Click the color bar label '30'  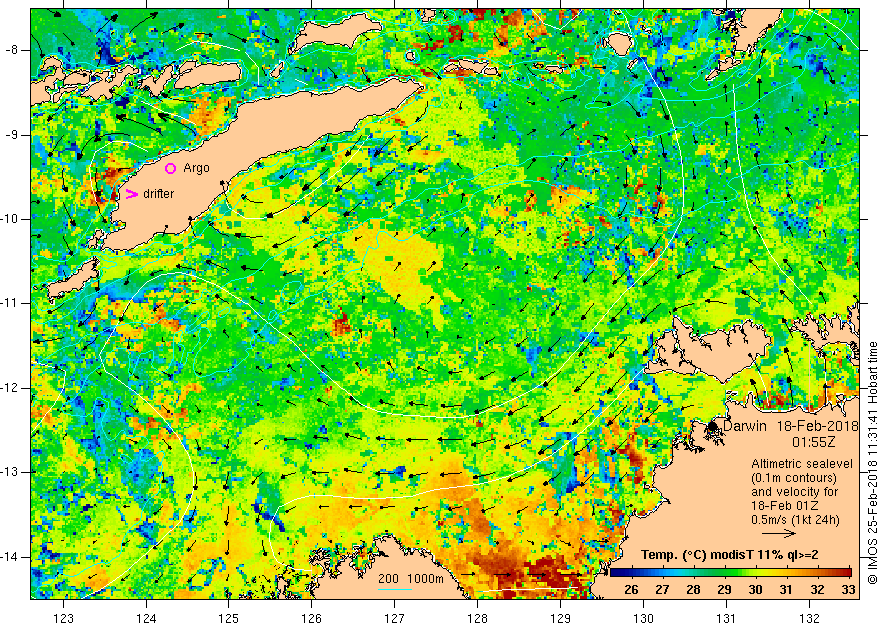(755, 590)
